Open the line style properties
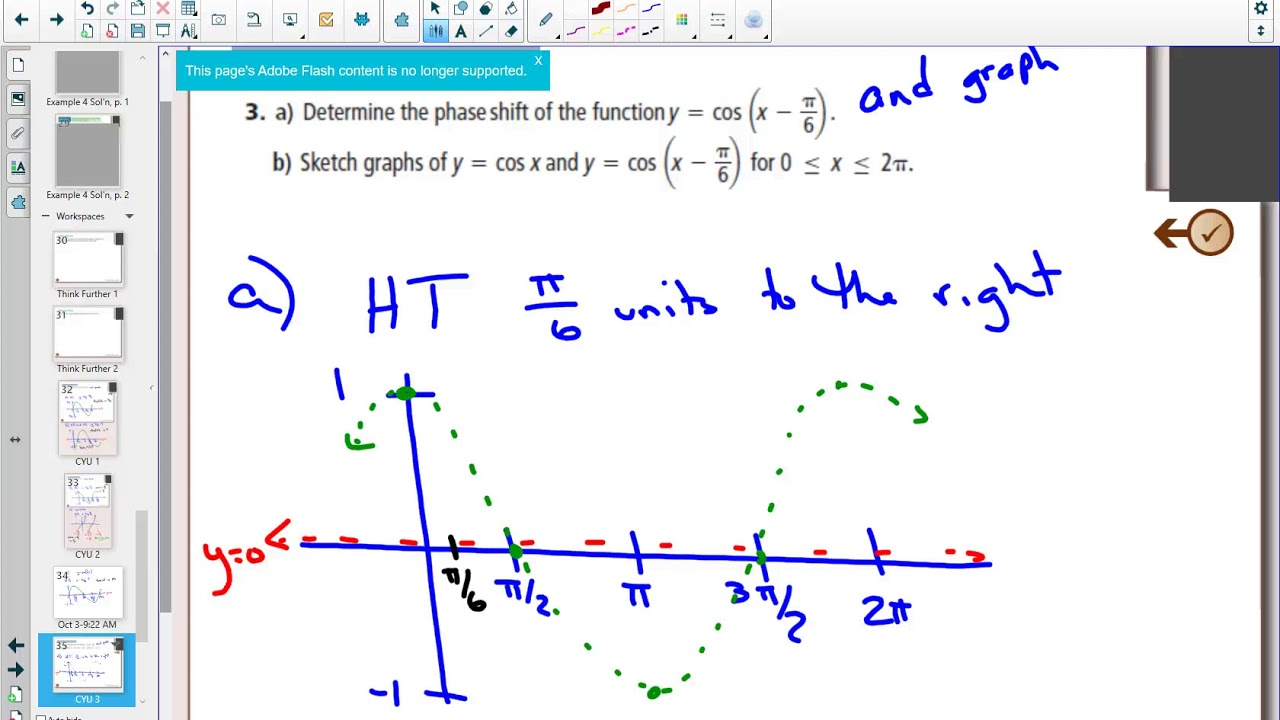1280x720 pixels. click(718, 20)
